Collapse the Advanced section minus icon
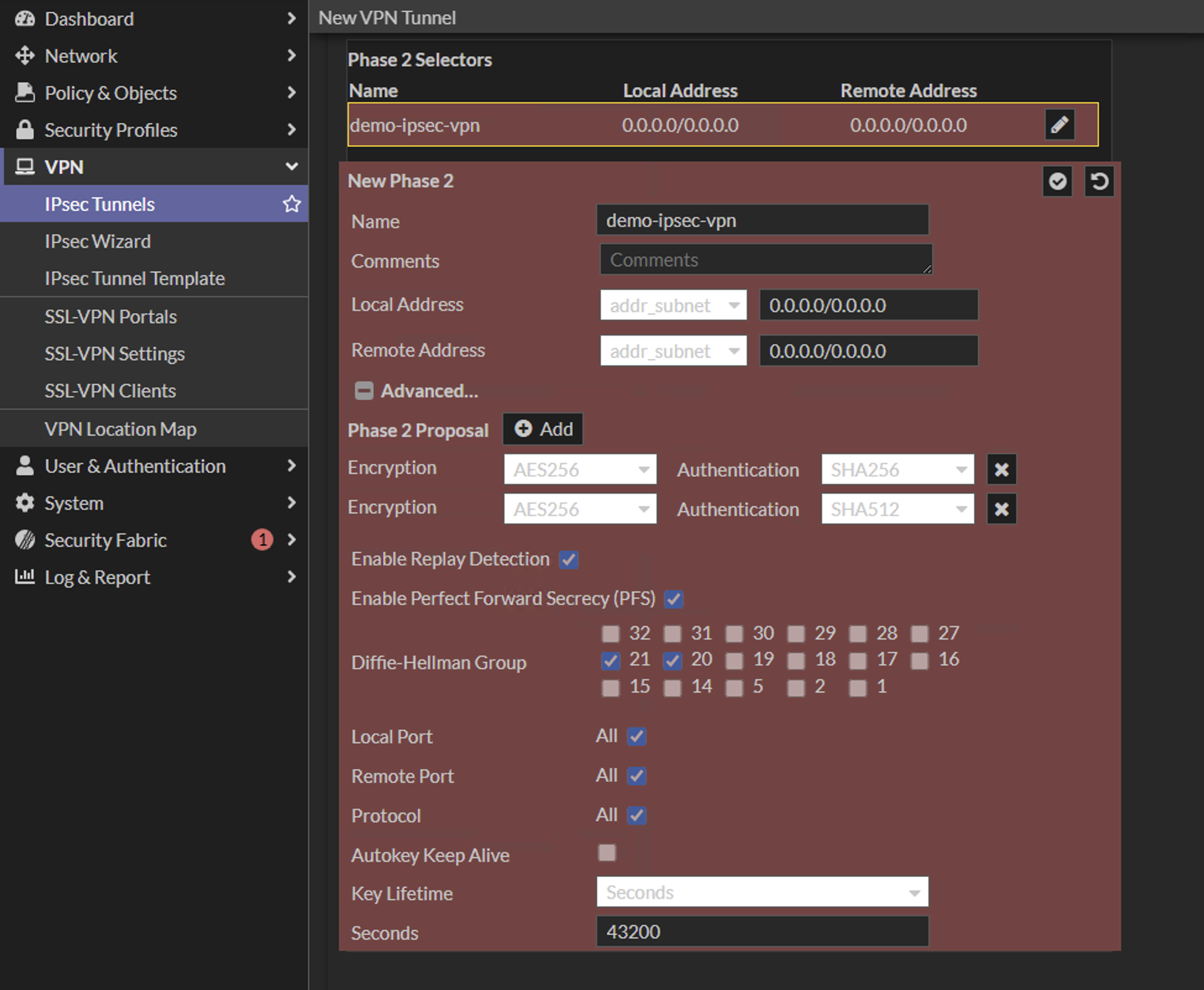This screenshot has width=1204, height=990. pyautogui.click(x=364, y=391)
